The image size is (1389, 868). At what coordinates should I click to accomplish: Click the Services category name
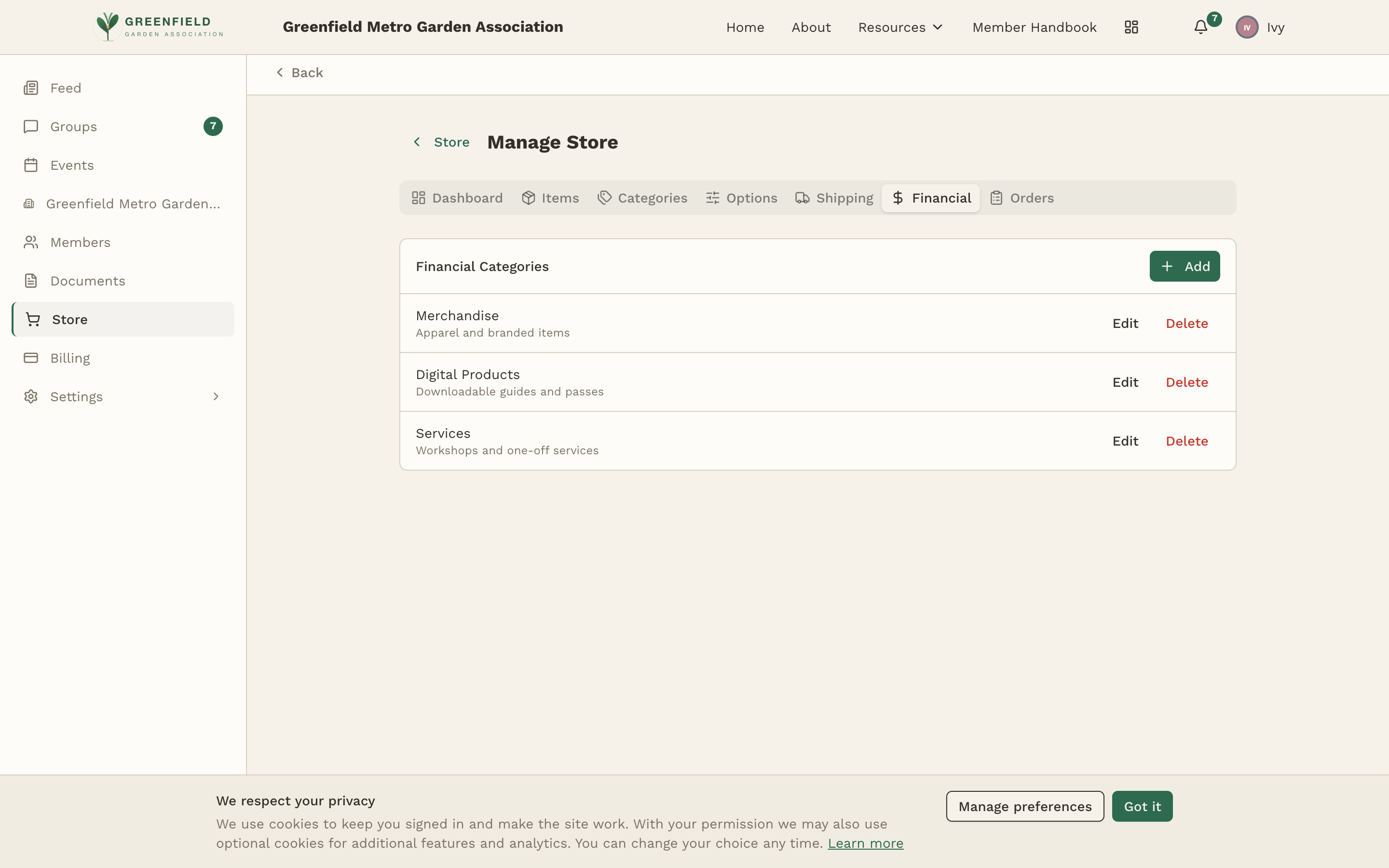(443, 434)
